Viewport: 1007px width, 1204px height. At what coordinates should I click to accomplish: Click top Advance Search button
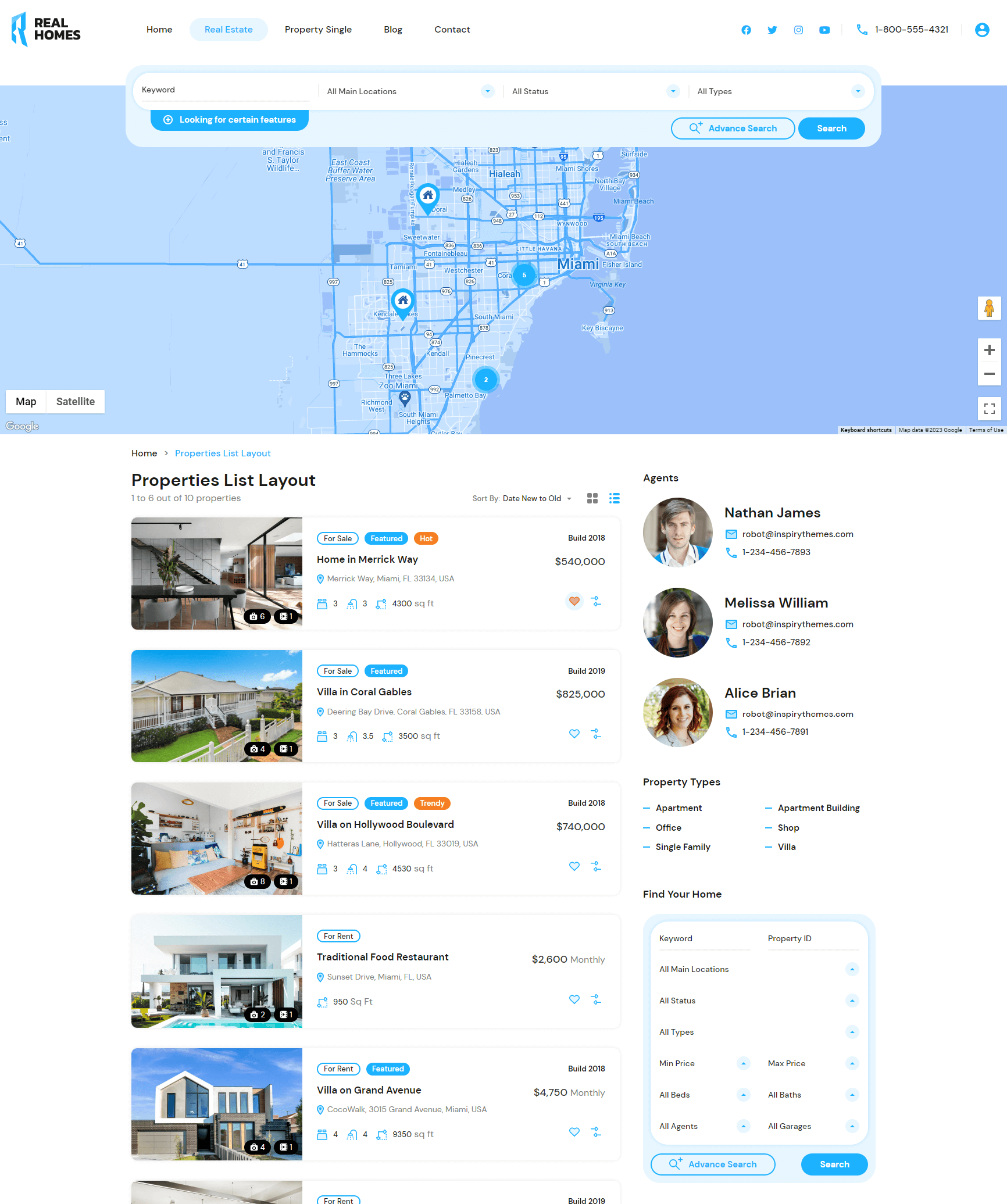click(733, 128)
